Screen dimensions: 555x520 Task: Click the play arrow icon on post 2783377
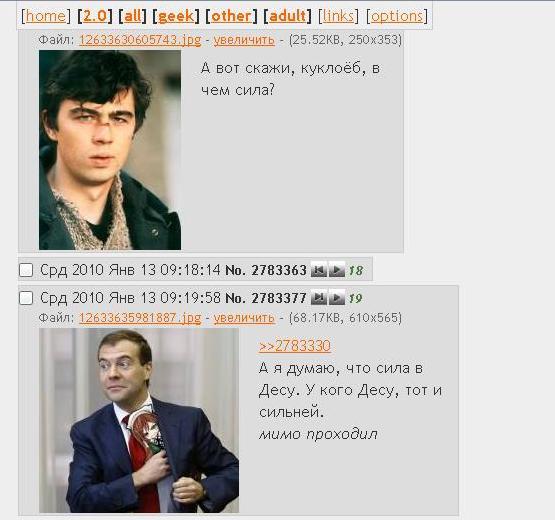[337, 298]
